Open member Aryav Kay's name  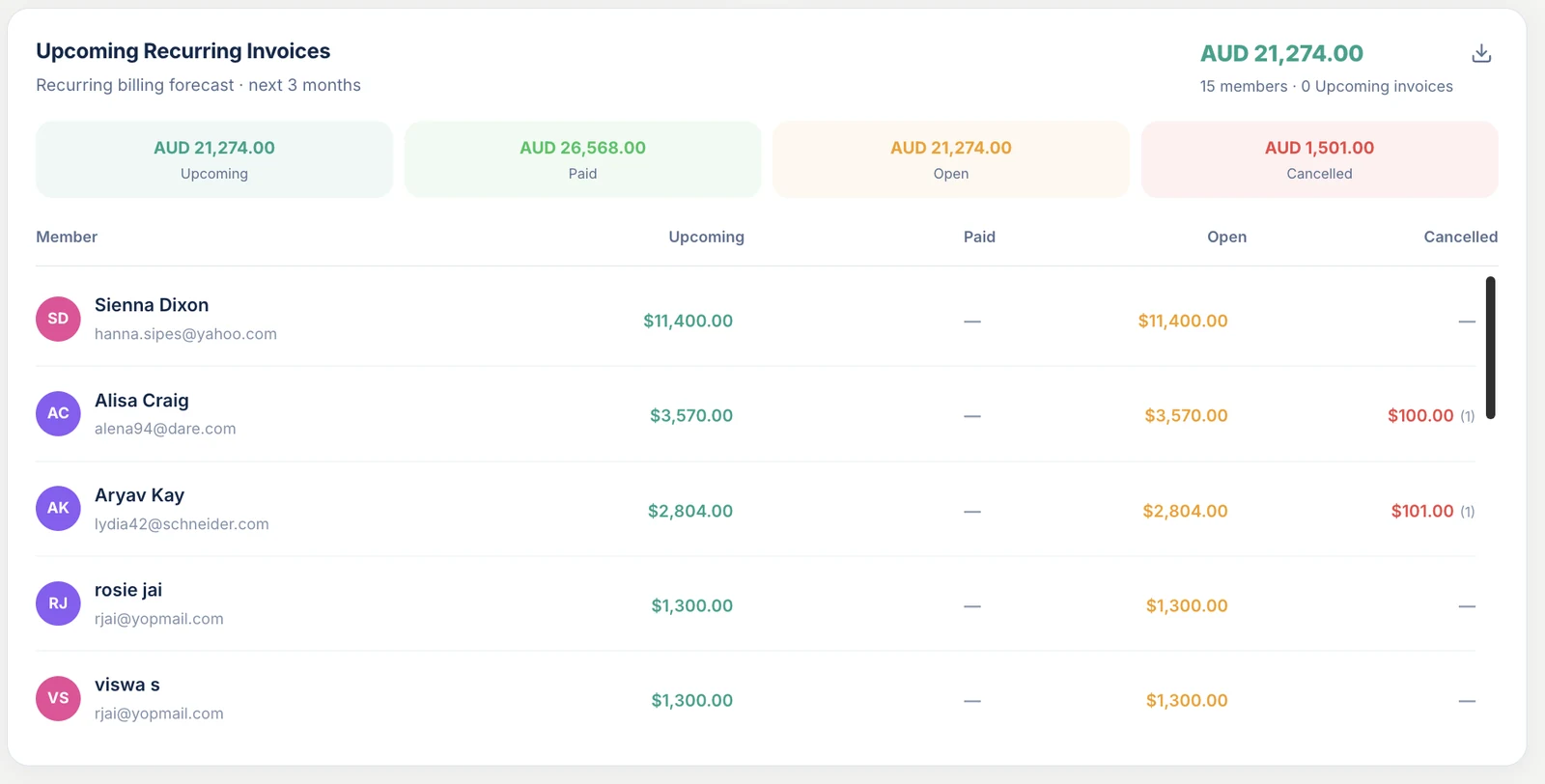[139, 495]
